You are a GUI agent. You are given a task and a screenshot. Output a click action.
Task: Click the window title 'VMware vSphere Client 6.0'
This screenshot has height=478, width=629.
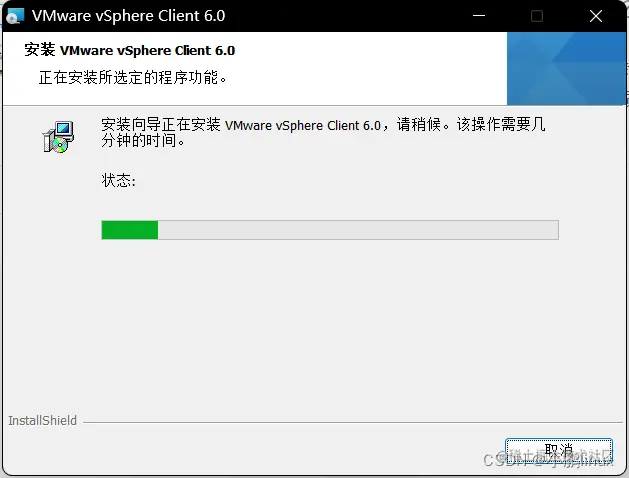pyautogui.click(x=128, y=16)
